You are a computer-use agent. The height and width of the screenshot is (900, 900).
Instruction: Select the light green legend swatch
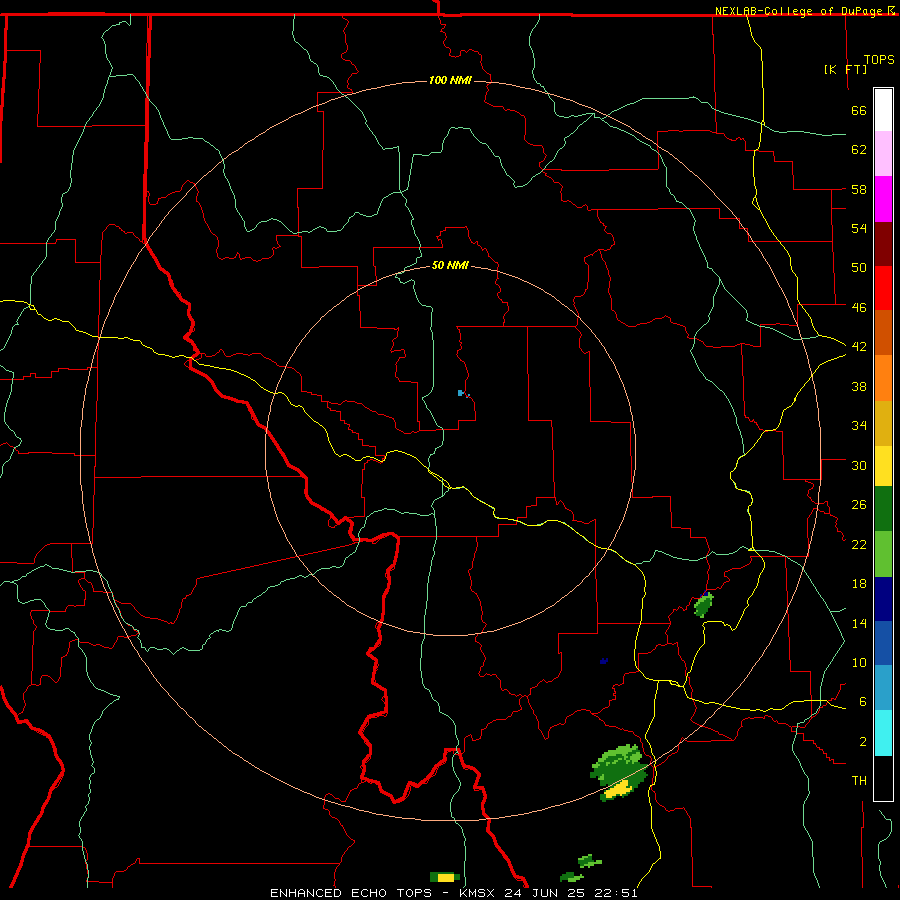[x=883, y=554]
